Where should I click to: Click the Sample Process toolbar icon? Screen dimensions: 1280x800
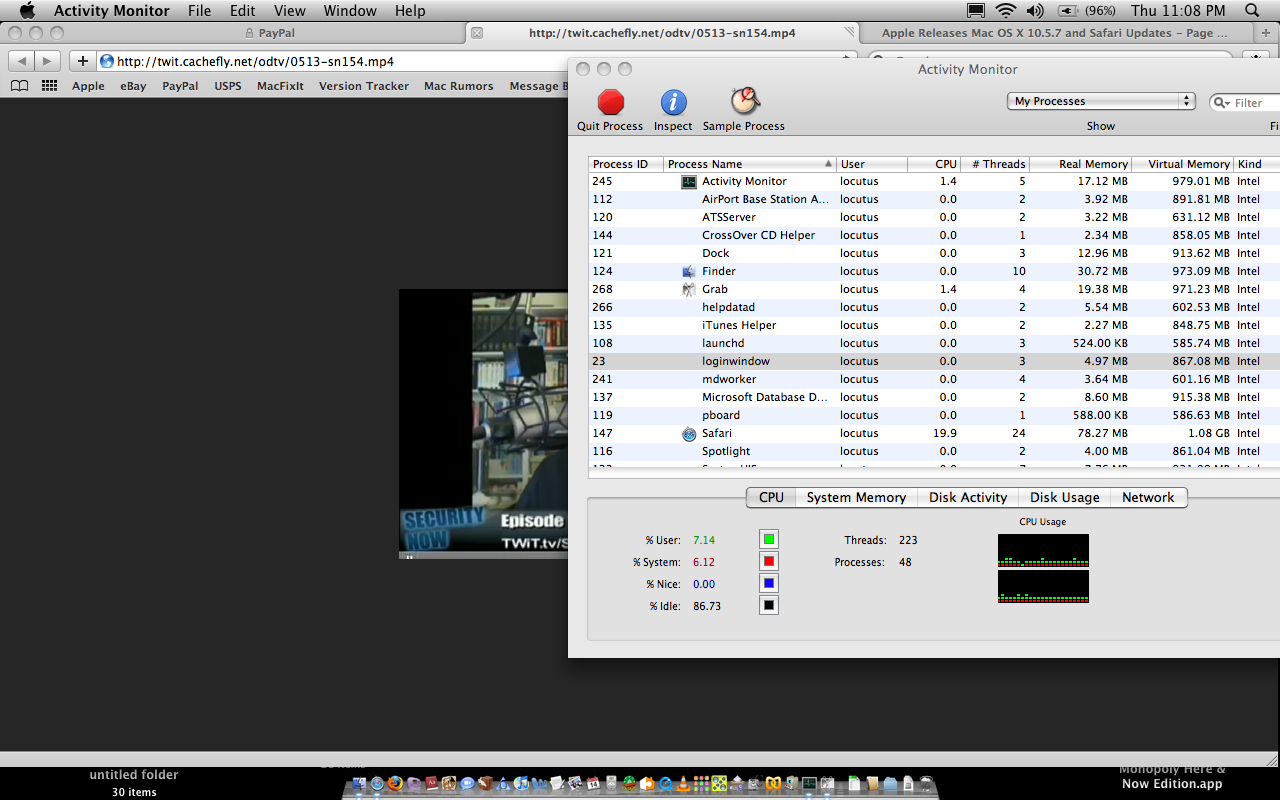(744, 101)
